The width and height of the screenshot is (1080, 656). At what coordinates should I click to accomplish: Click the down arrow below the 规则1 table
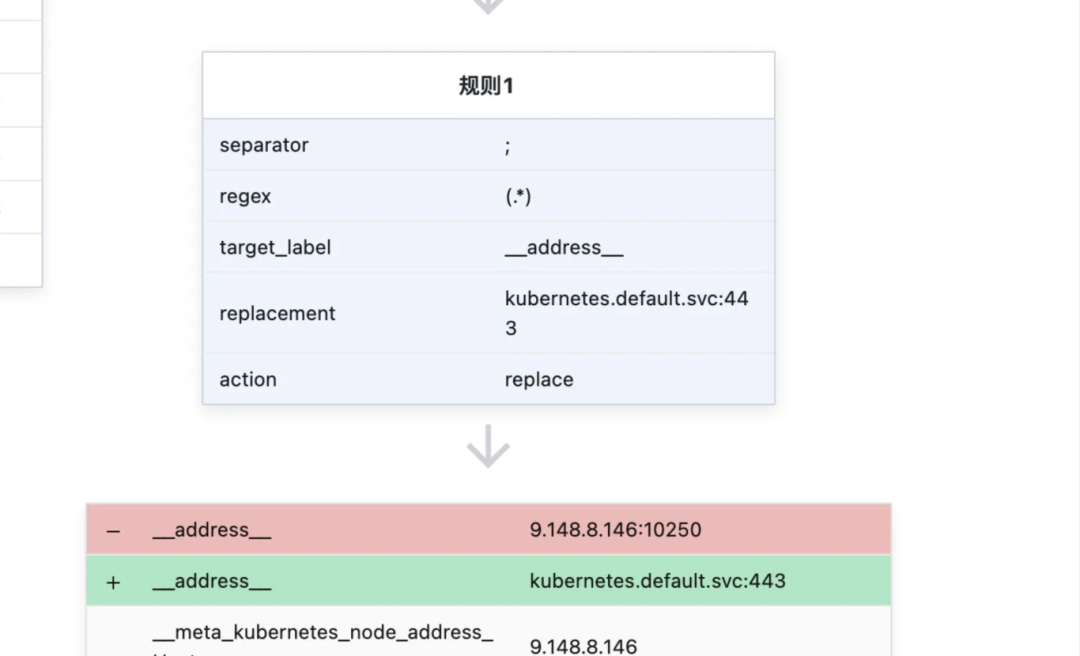488,447
